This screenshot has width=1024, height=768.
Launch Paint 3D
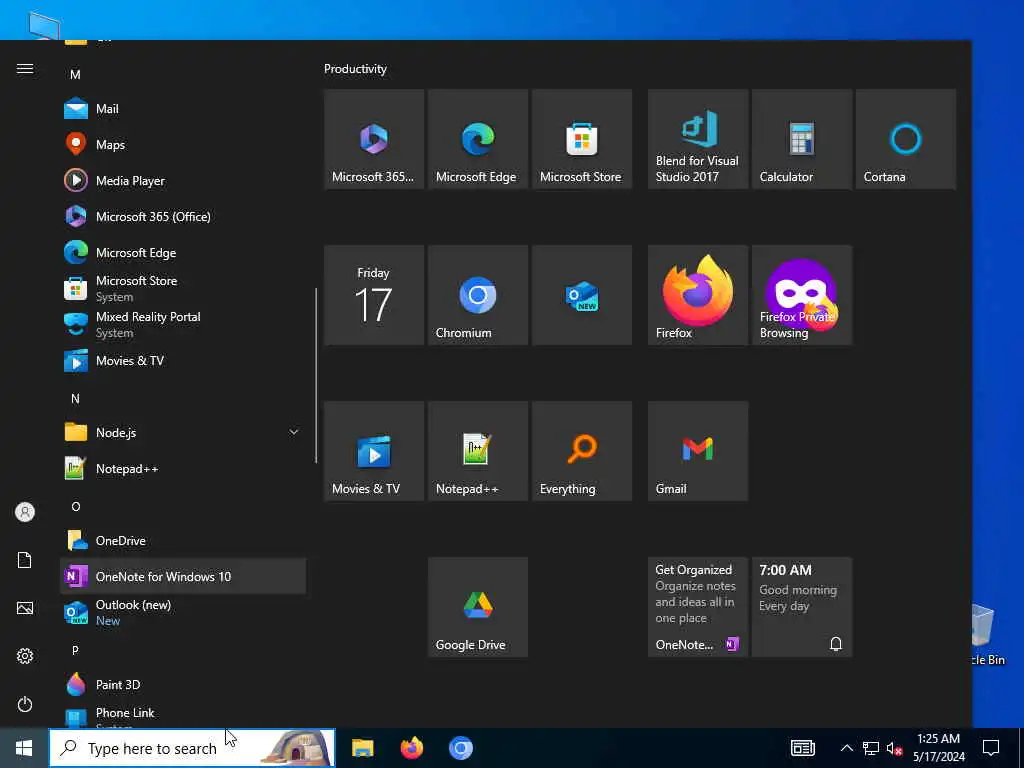pyautogui.click(x=183, y=684)
